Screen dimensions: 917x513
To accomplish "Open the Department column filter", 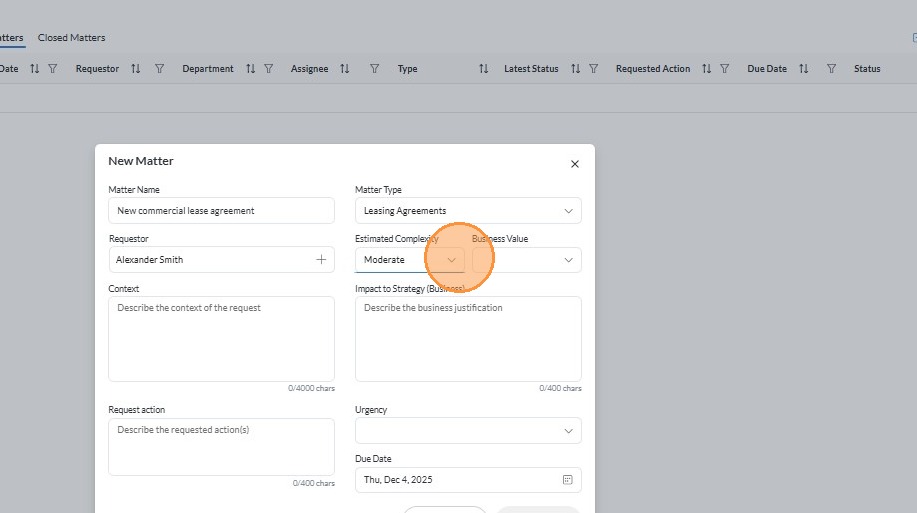I will point(270,69).
